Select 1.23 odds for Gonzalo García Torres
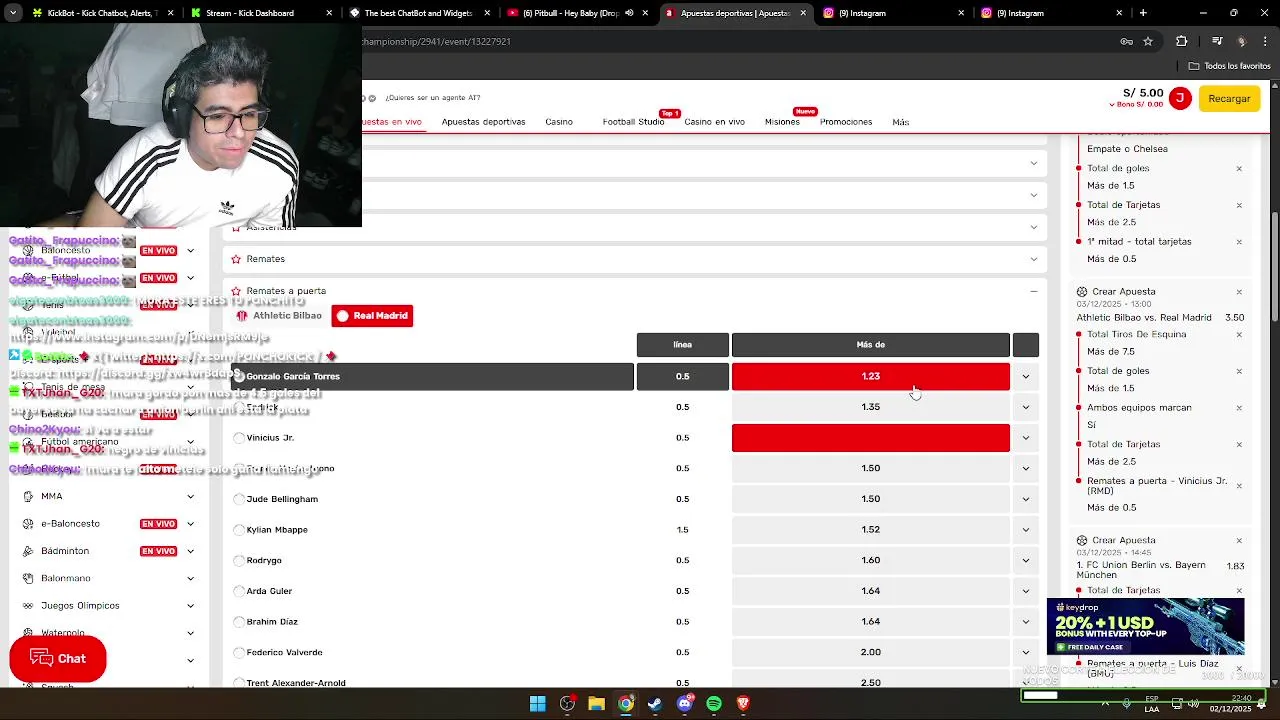The width and height of the screenshot is (1280, 720). [870, 377]
